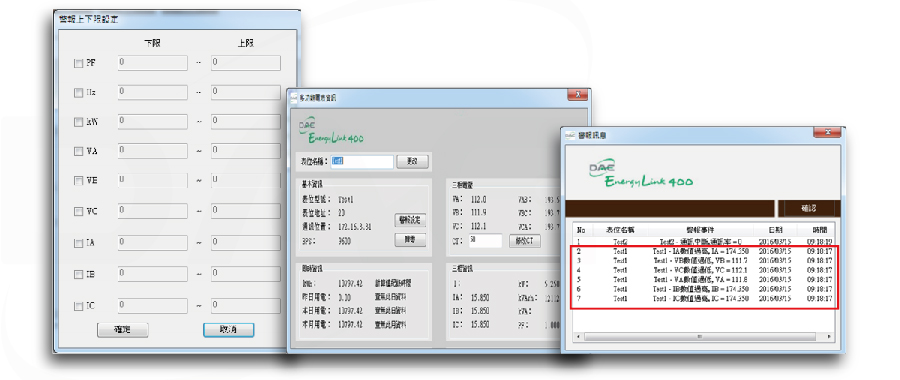The width and height of the screenshot is (900, 380).
Task: Select alarm row 5 with VA = 111.8
Action: tap(704, 280)
